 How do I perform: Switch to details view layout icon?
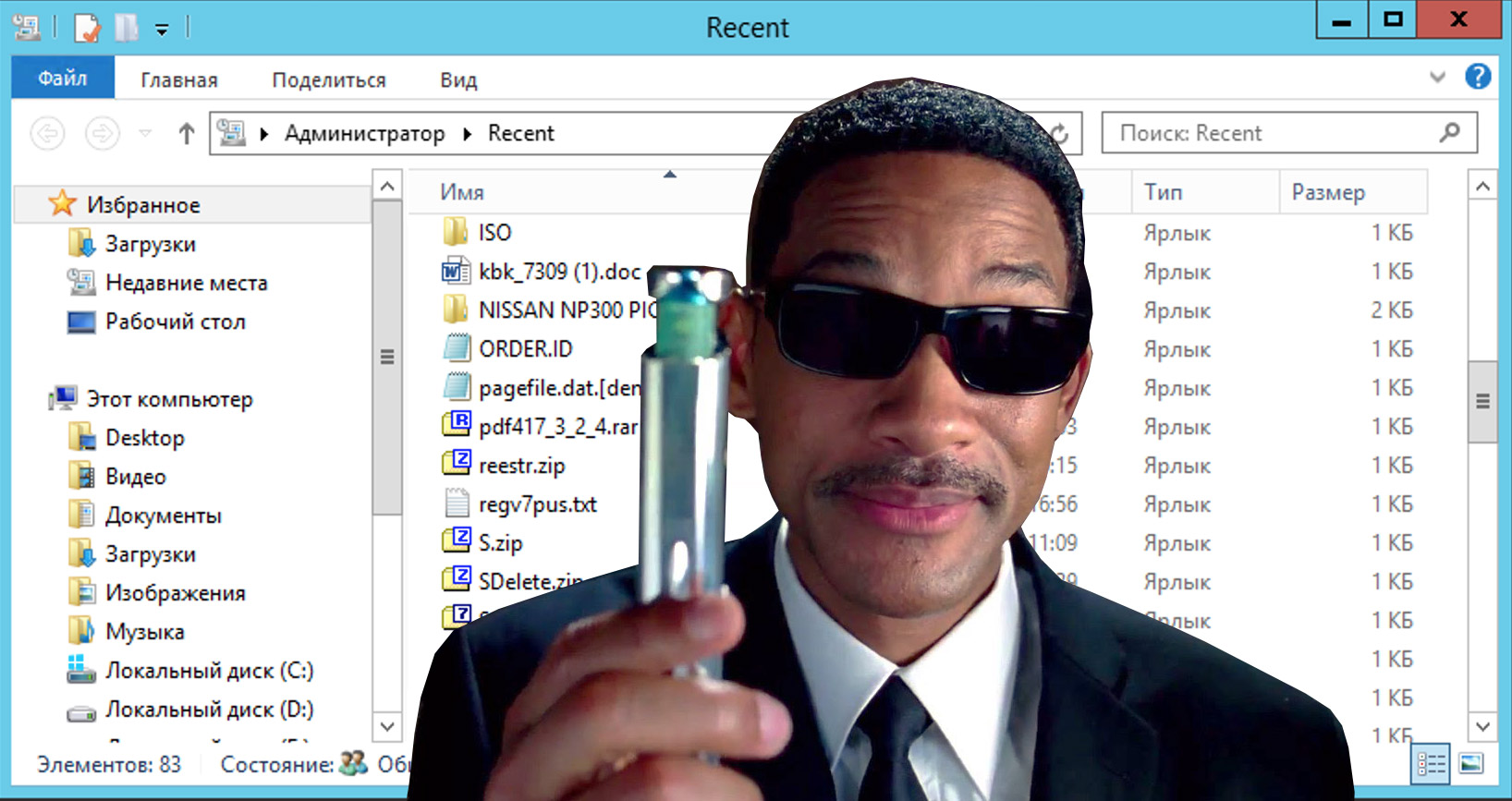[x=1432, y=764]
